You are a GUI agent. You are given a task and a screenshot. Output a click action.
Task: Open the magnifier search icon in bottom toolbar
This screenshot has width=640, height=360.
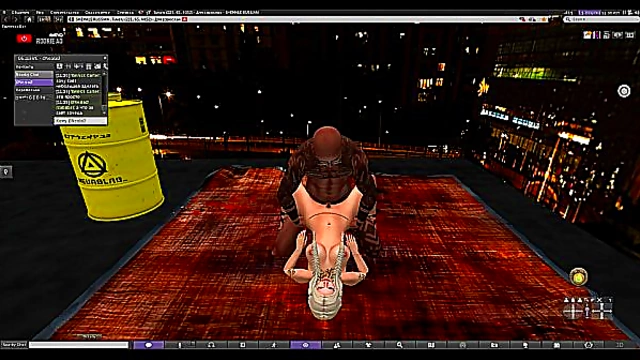pos(400,345)
